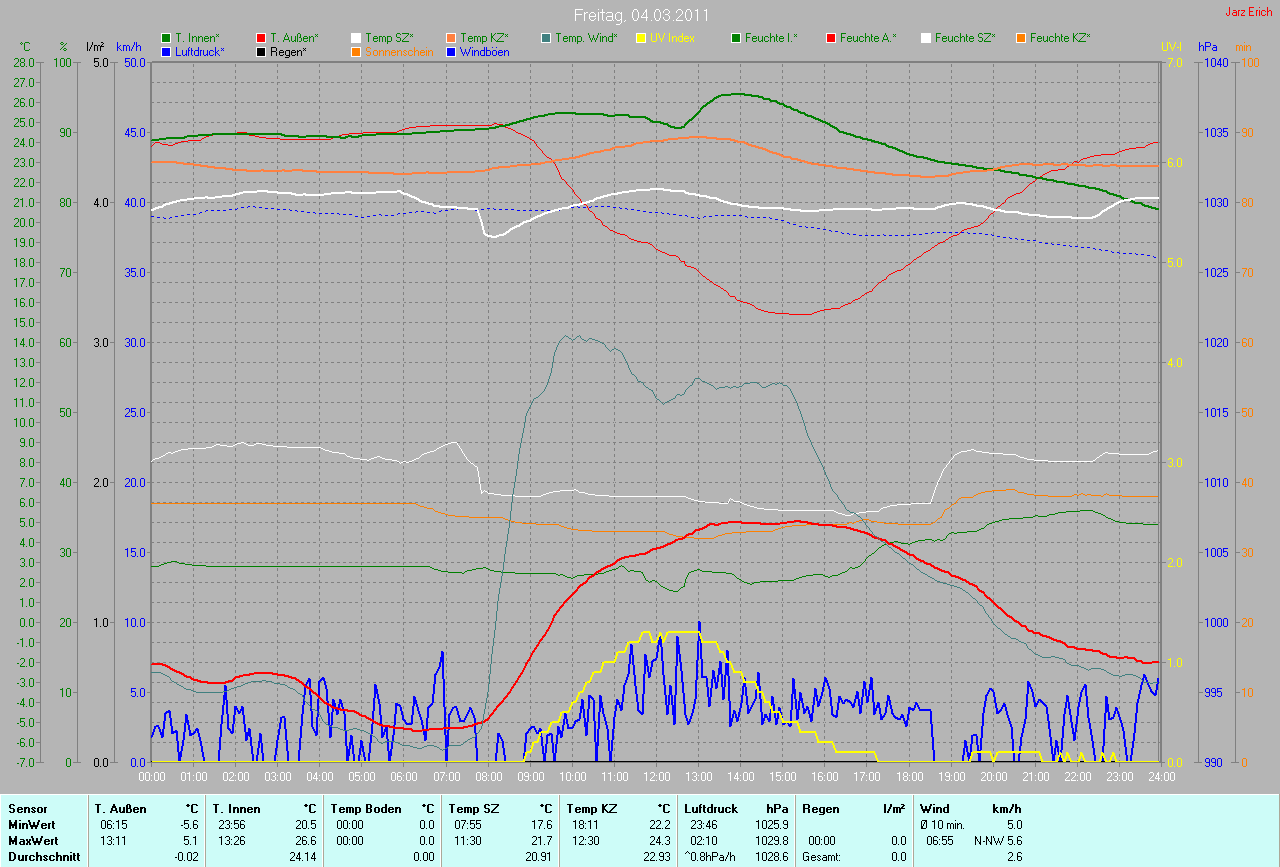Click the blue Windböen legend swatch

[450, 51]
